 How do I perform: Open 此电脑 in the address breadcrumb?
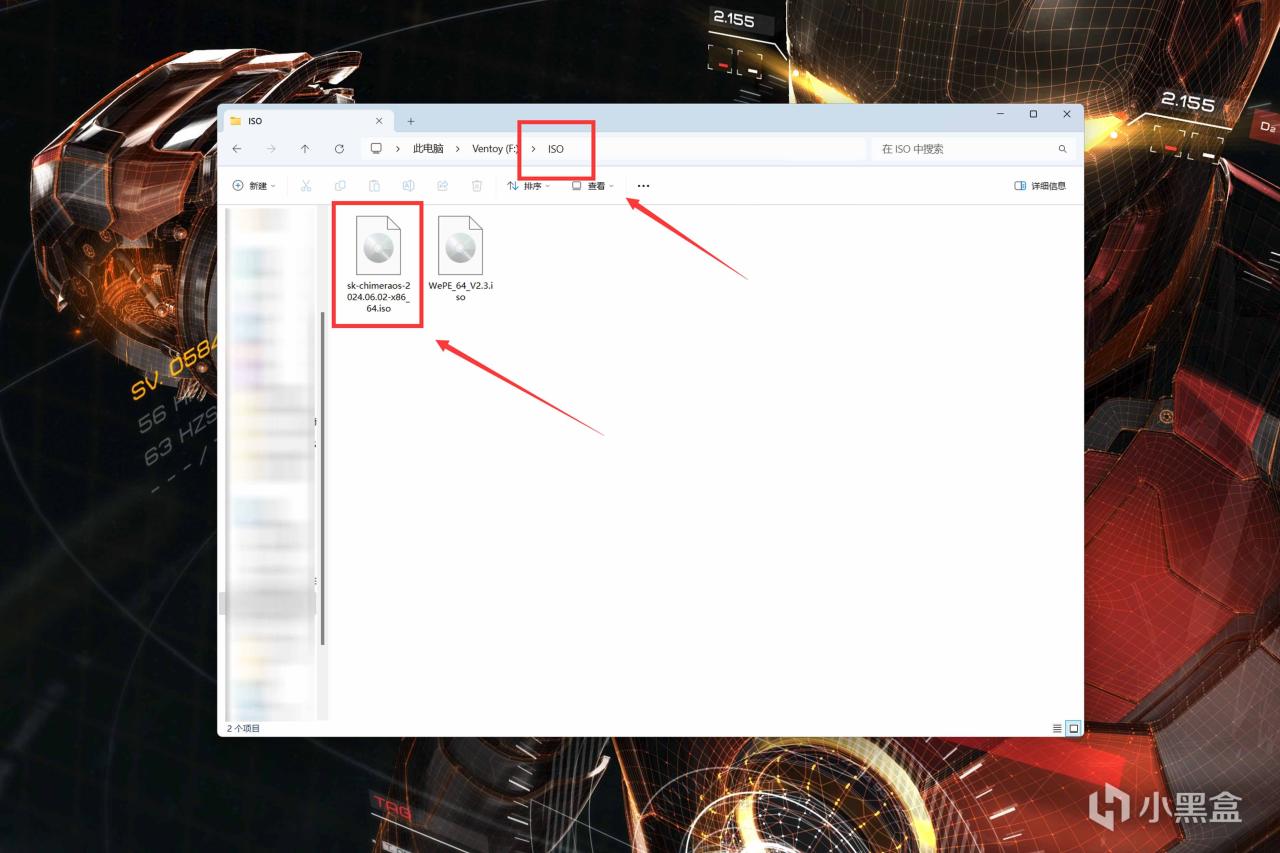[x=428, y=149]
